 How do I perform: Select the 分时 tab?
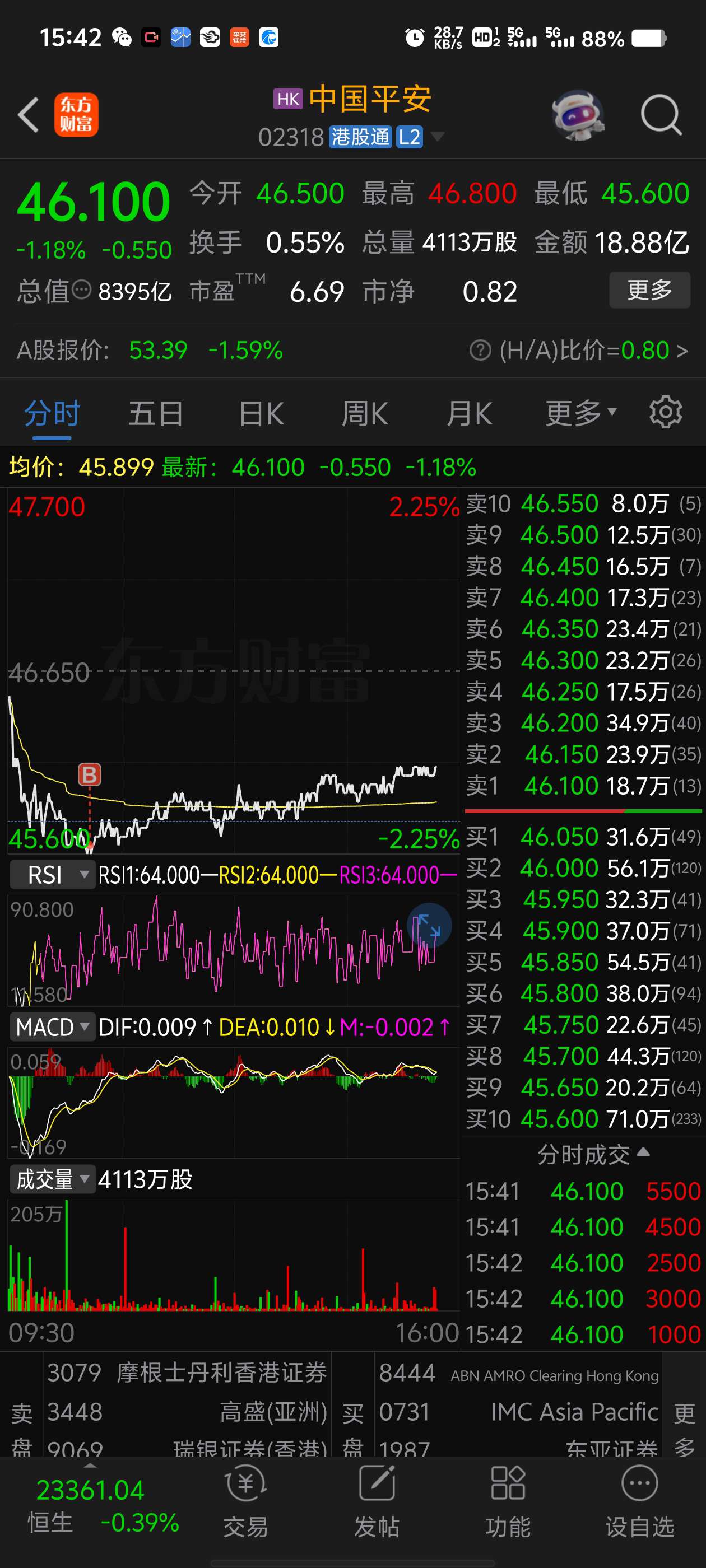pyautogui.click(x=52, y=413)
